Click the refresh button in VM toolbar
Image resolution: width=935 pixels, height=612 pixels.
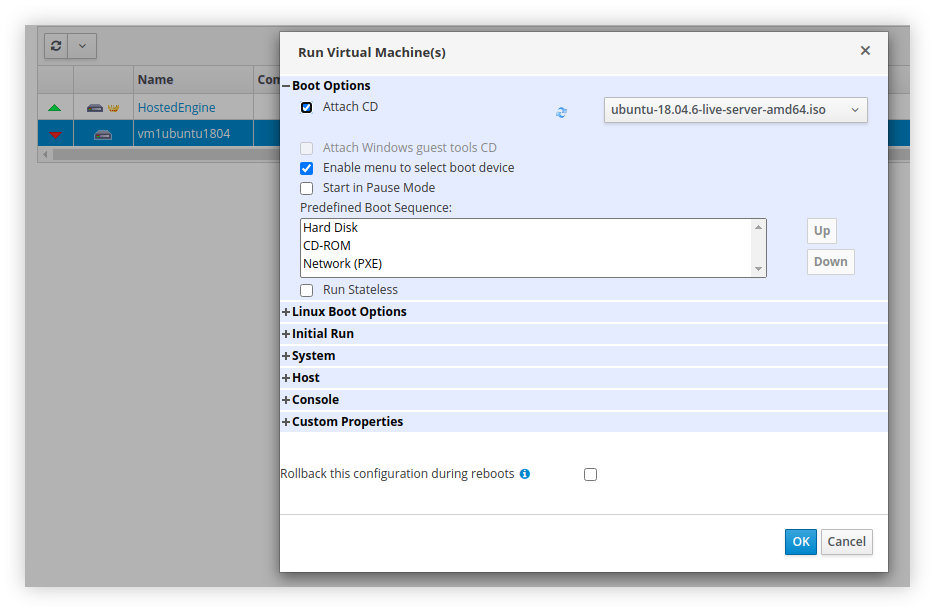56,46
